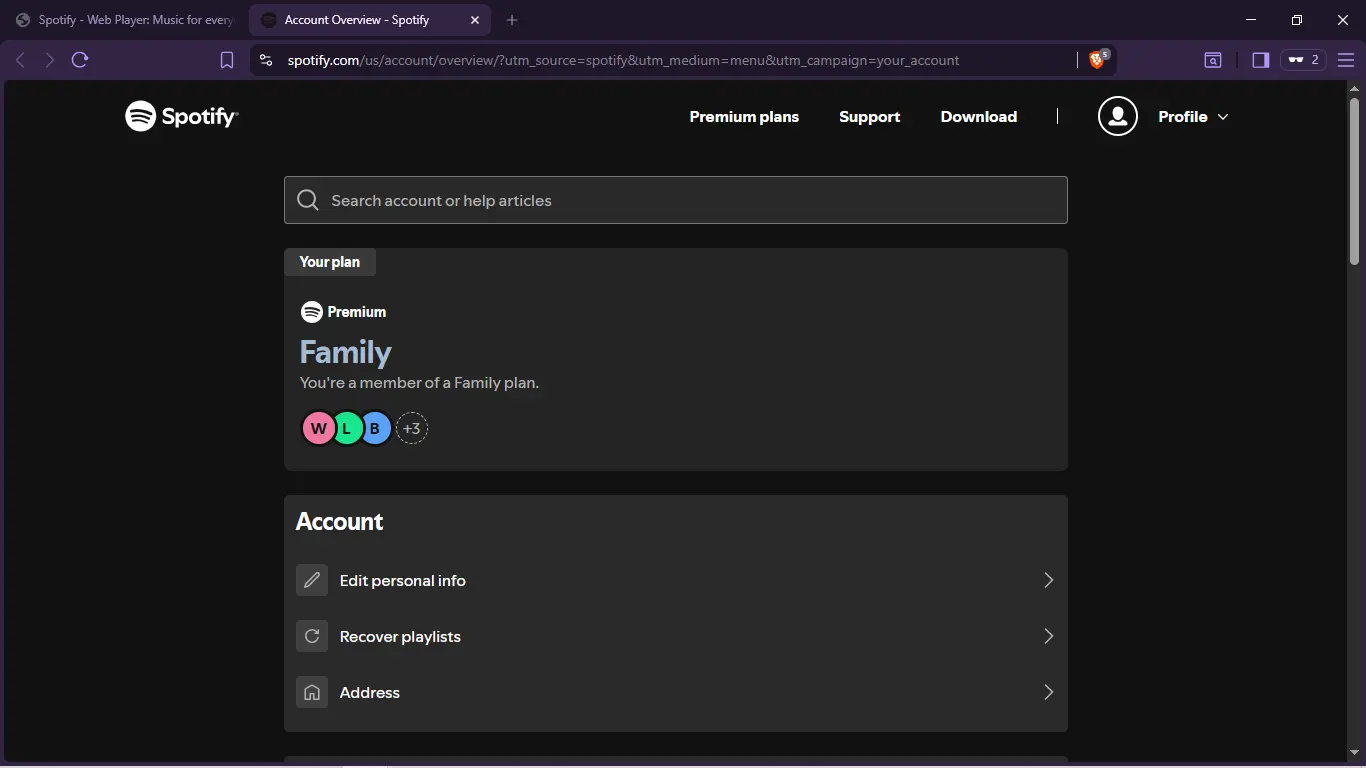Screen dimensions: 1366x768
Task: Open Edit personal info
Action: (x=676, y=580)
